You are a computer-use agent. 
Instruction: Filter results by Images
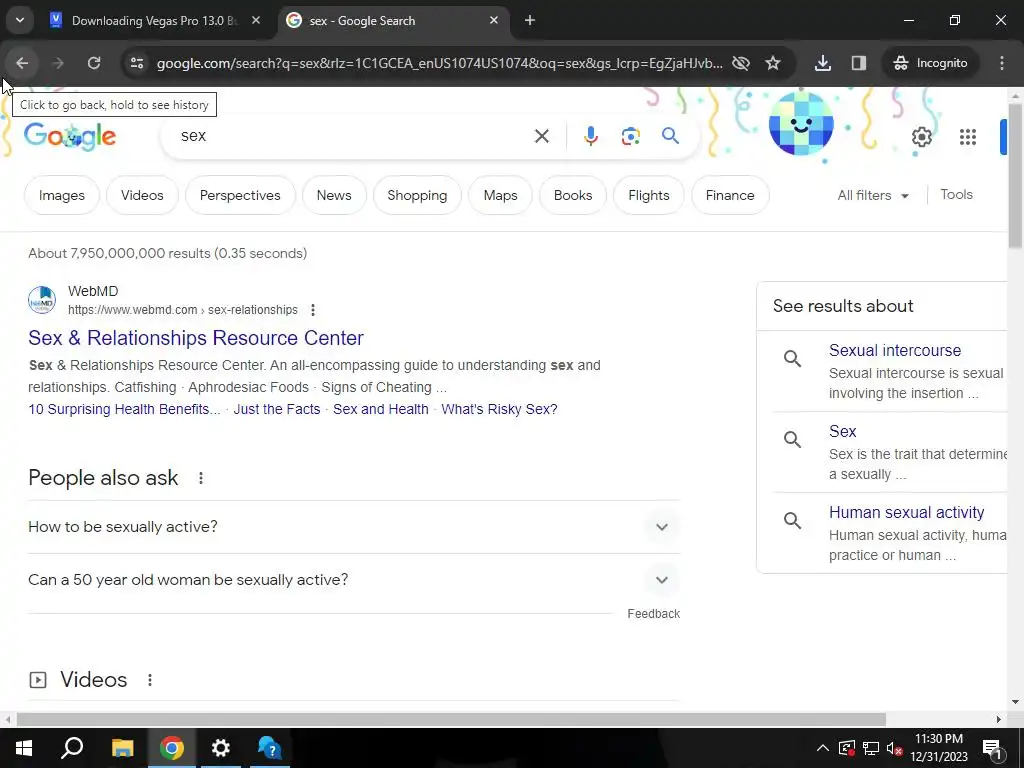[61, 195]
